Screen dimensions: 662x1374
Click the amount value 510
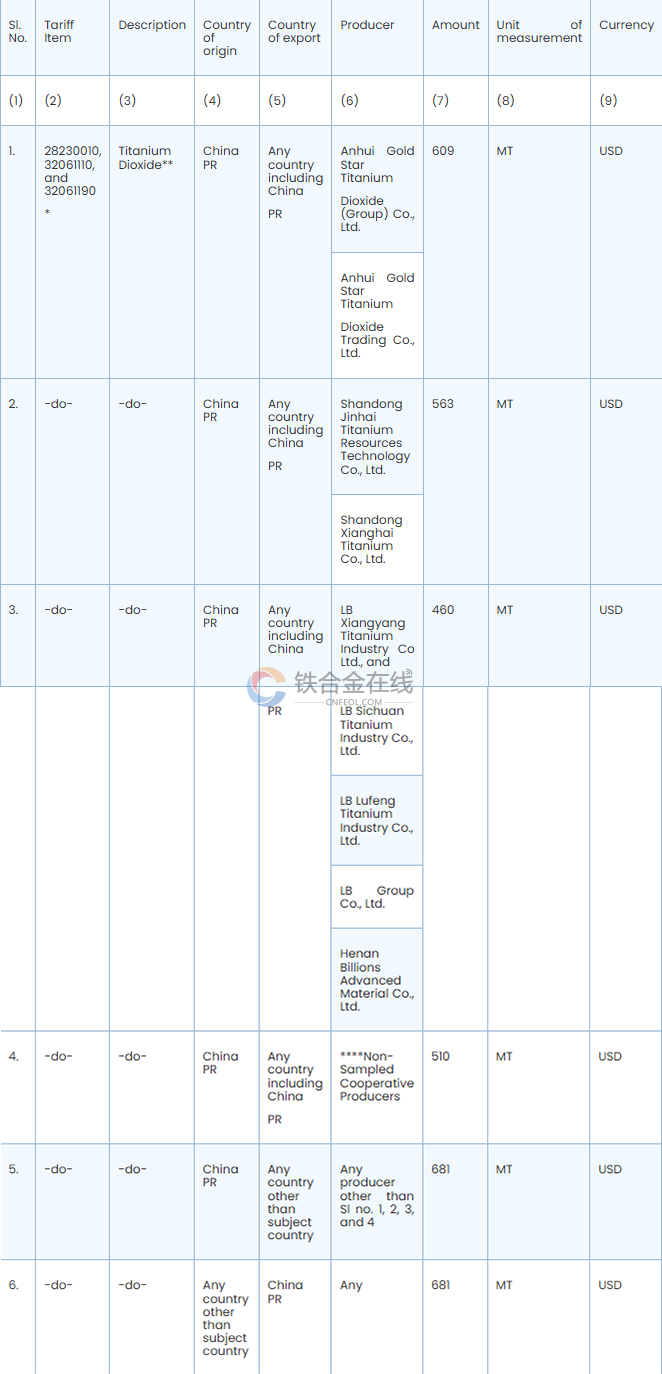click(442, 1056)
